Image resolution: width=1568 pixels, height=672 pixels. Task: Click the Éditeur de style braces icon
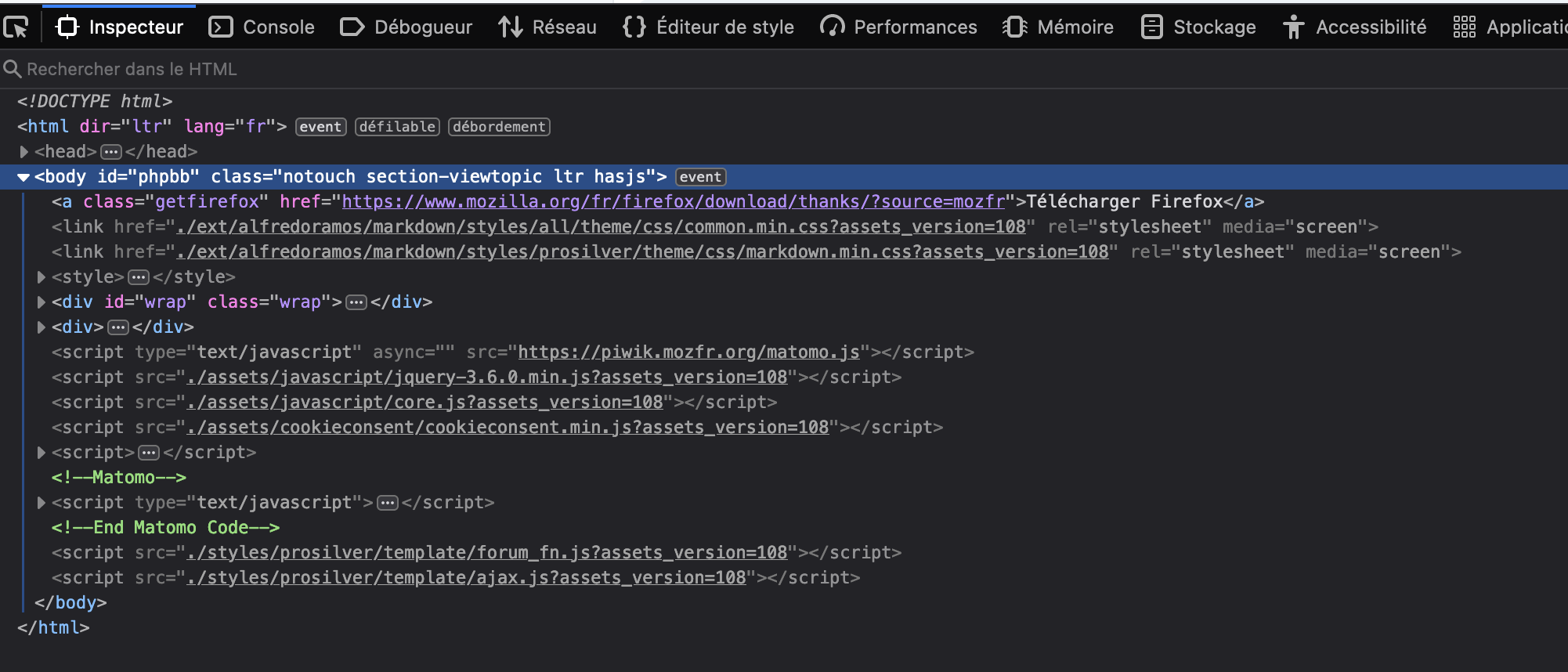(x=634, y=27)
